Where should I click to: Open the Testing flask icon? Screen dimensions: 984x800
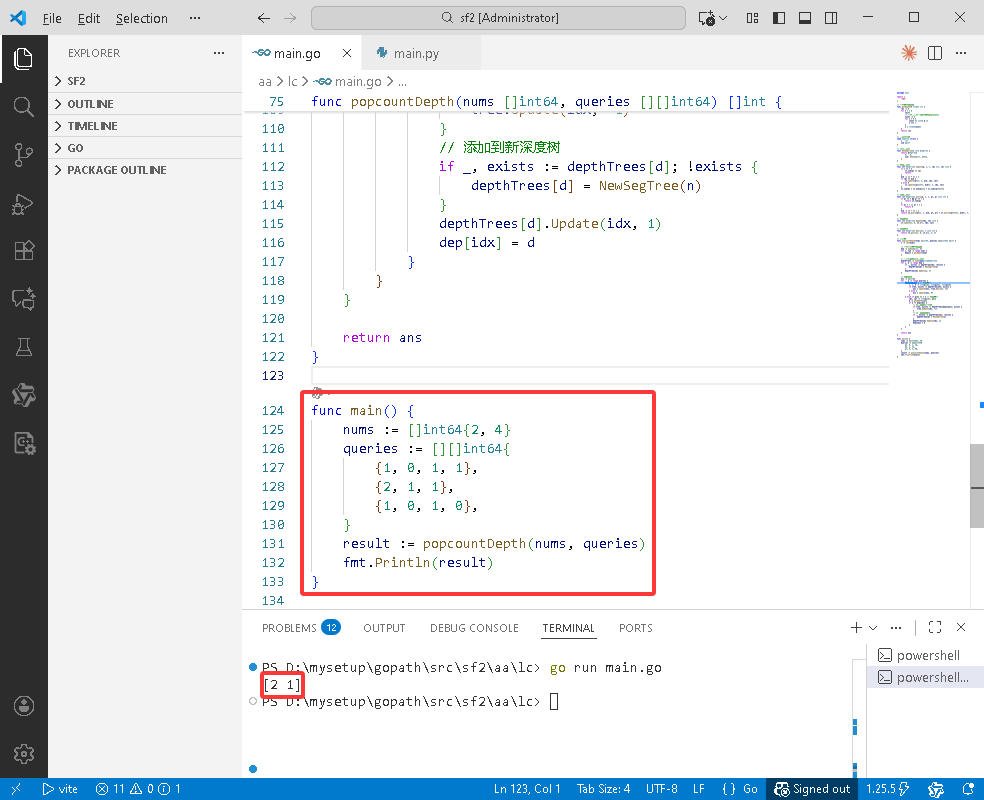tap(23, 347)
